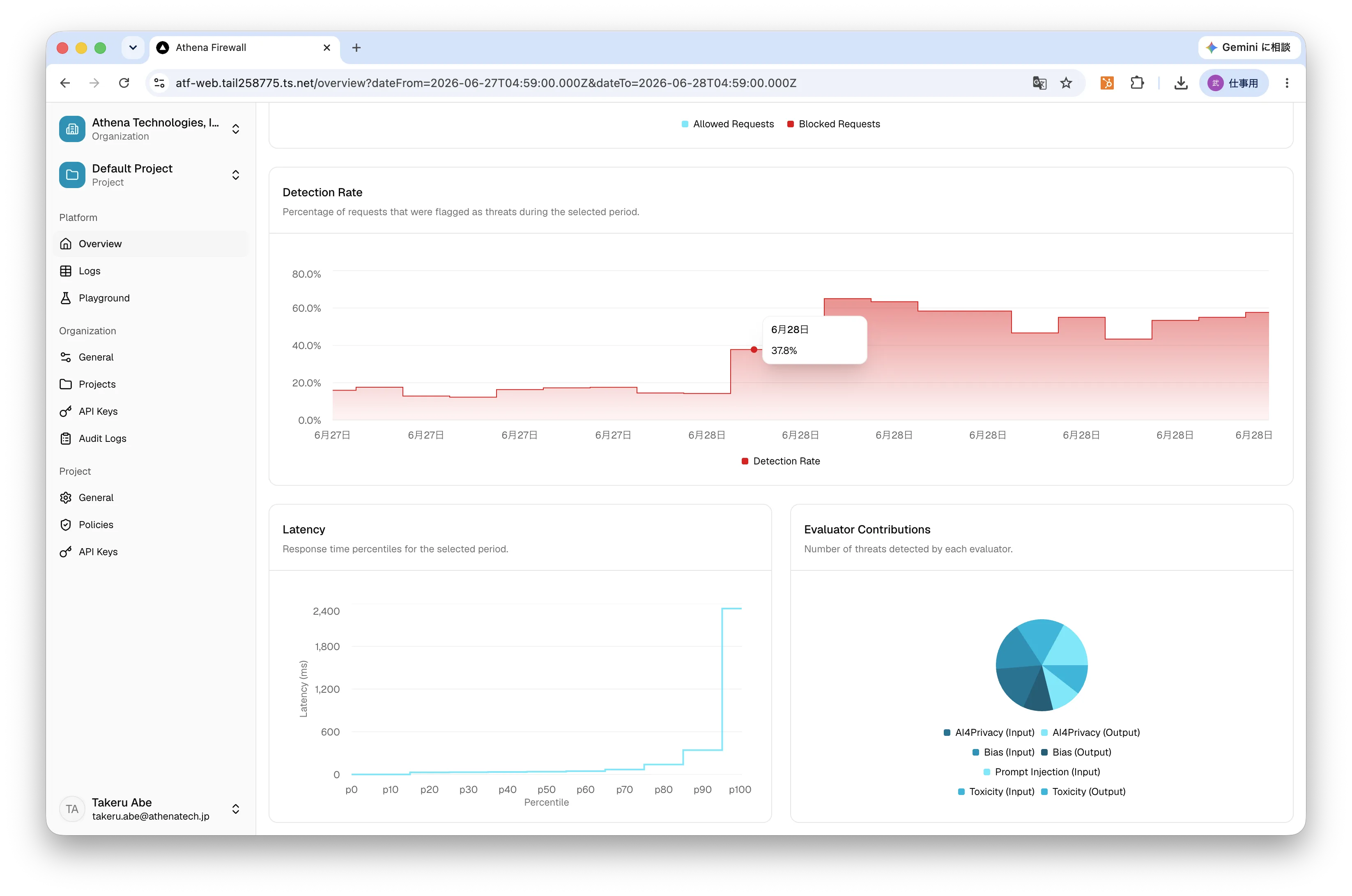Viewport: 1352px width, 896px height.
Task: Open the Logs page icon
Action: pos(66,271)
